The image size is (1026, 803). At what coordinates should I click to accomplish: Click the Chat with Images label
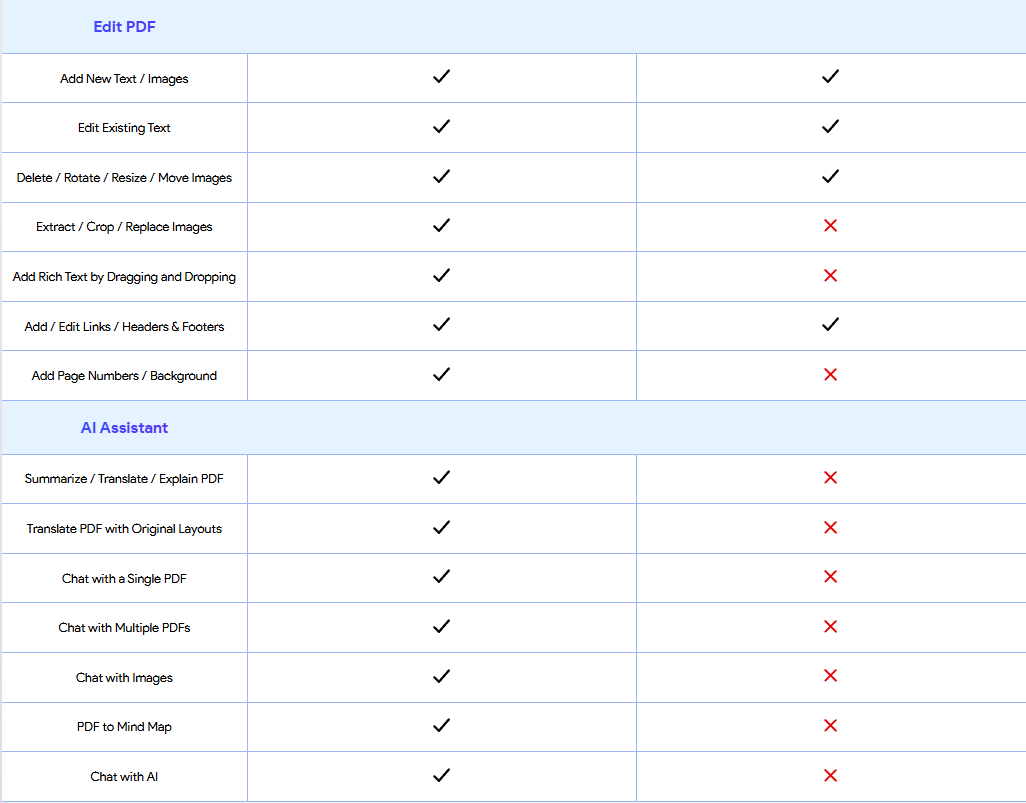pos(124,678)
